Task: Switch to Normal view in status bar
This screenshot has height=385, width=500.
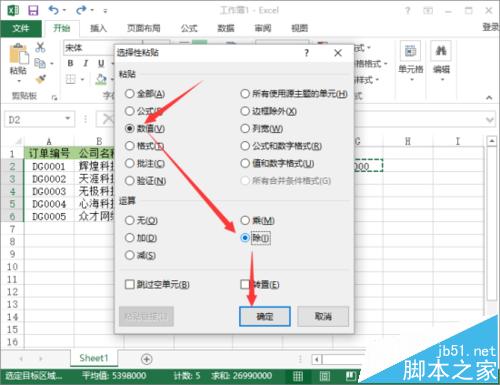Action: [298, 376]
